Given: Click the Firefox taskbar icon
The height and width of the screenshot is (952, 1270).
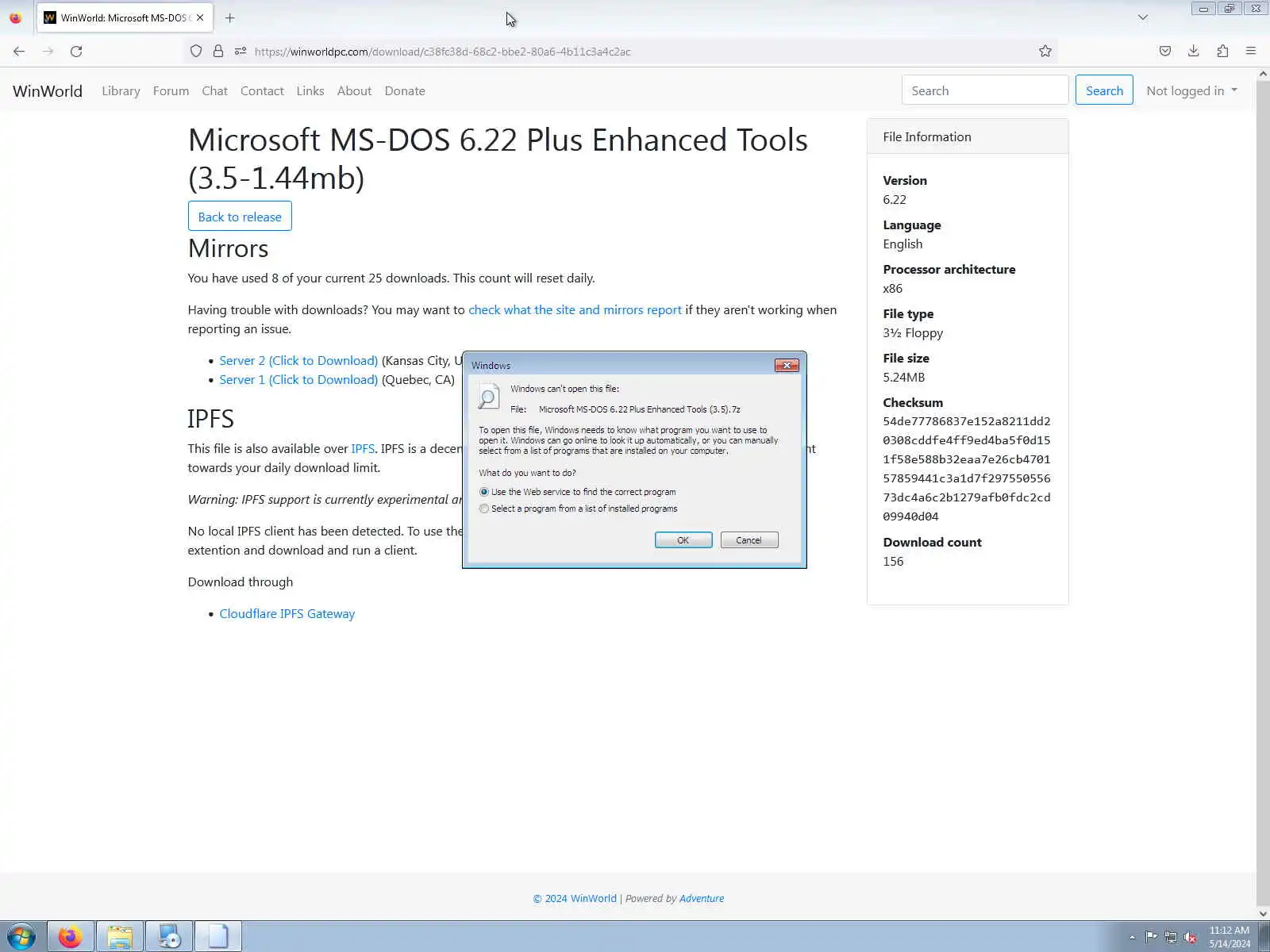Looking at the screenshot, I should (71, 937).
